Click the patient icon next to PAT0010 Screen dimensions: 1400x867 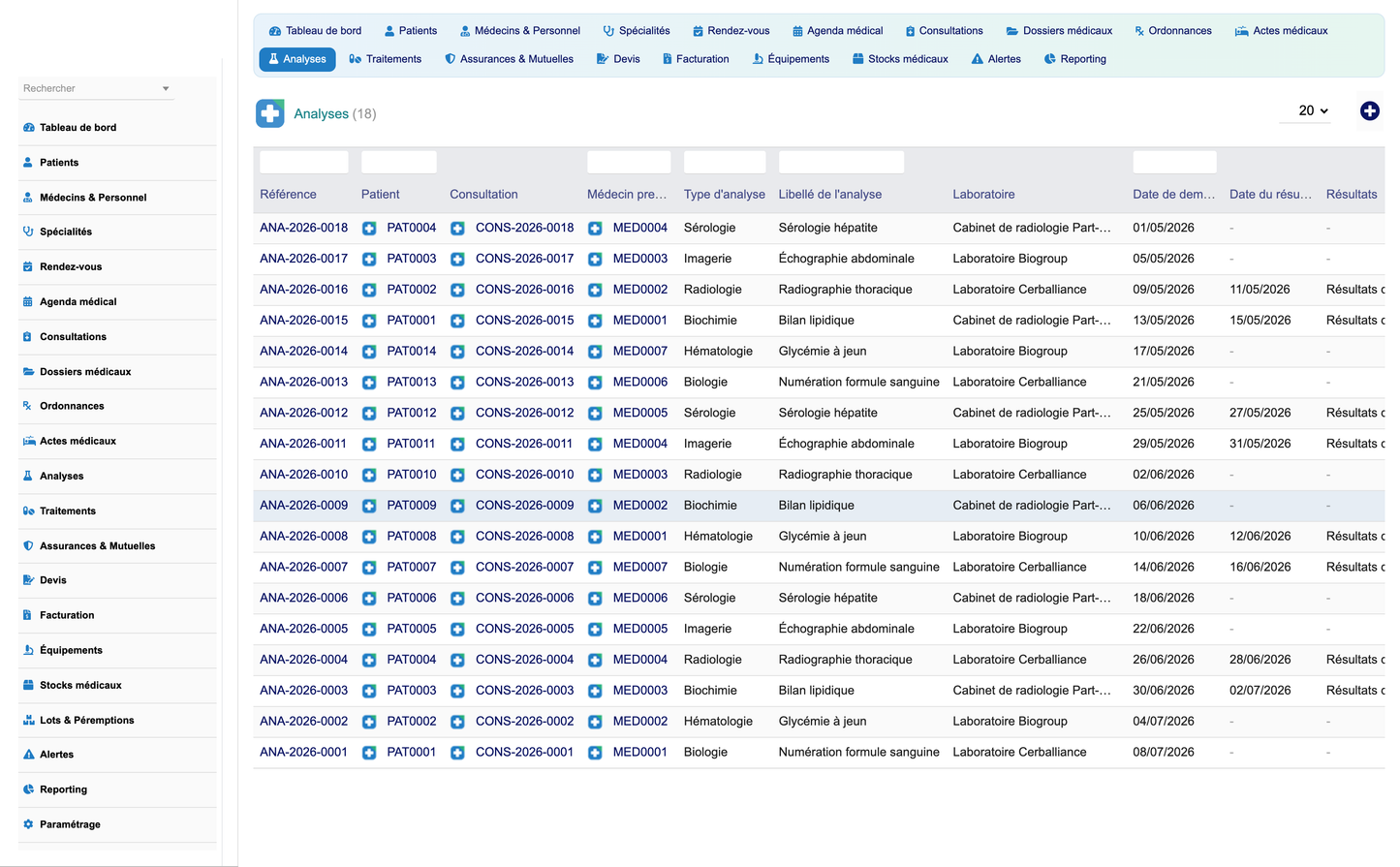[x=369, y=475]
